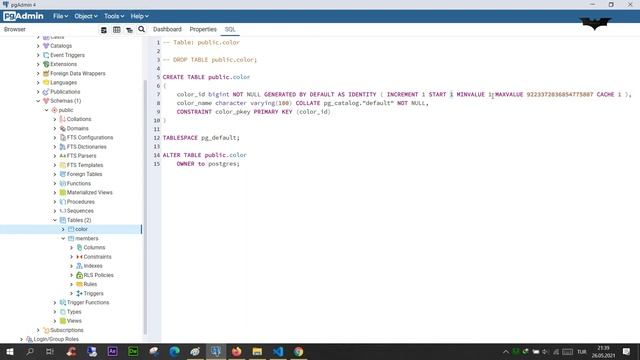Select the Procedures item

(80, 202)
